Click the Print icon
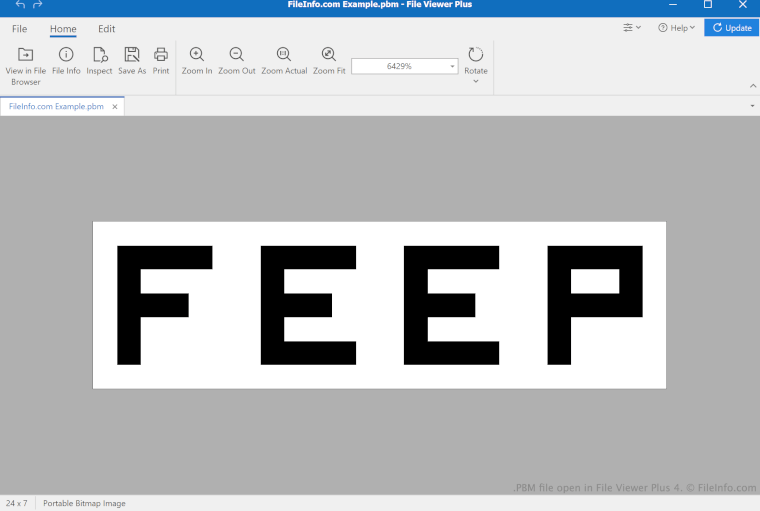 tap(161, 55)
